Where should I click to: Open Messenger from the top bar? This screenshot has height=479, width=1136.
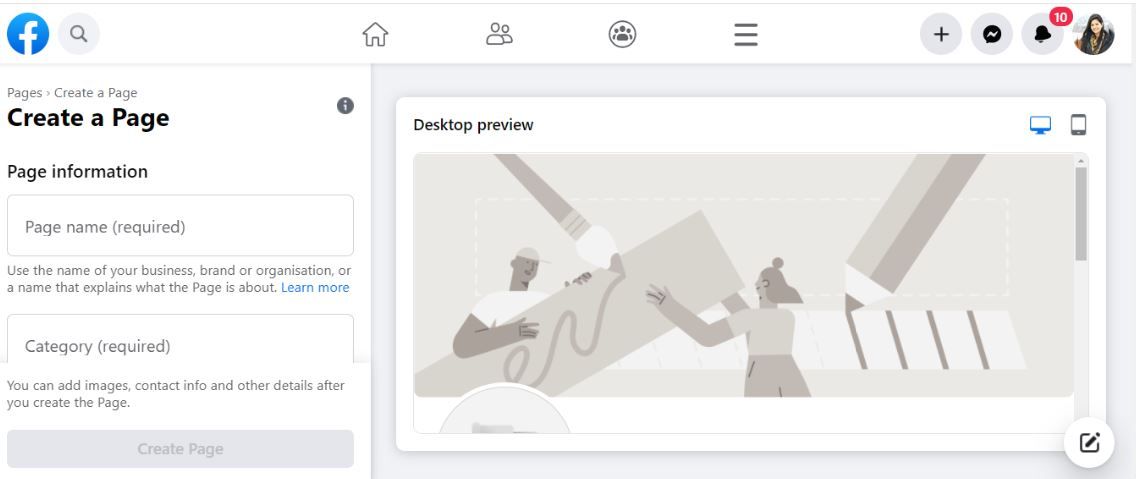coord(992,35)
